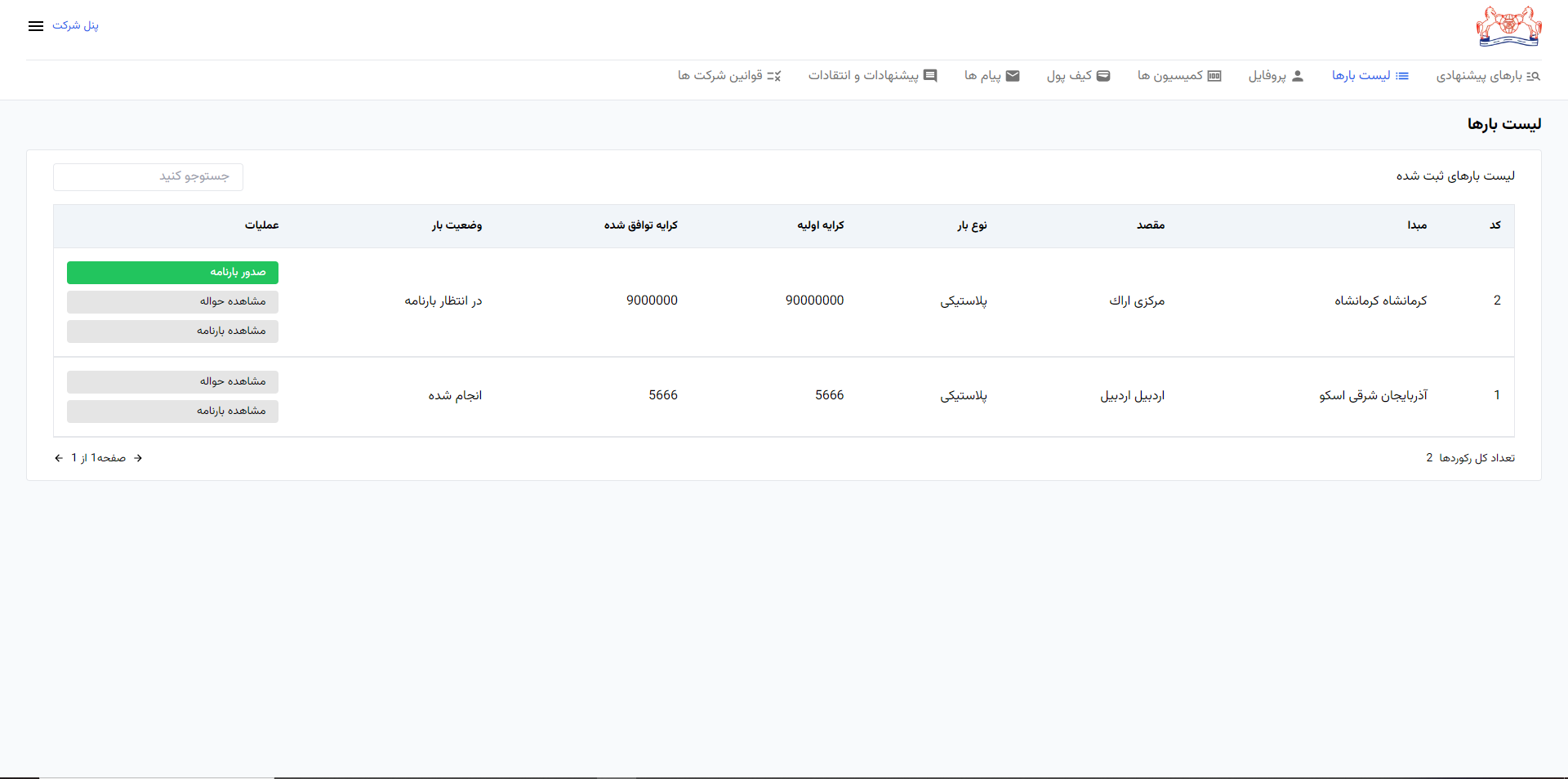
Task: Click the کرایه اولیه column header
Action: tap(821, 225)
